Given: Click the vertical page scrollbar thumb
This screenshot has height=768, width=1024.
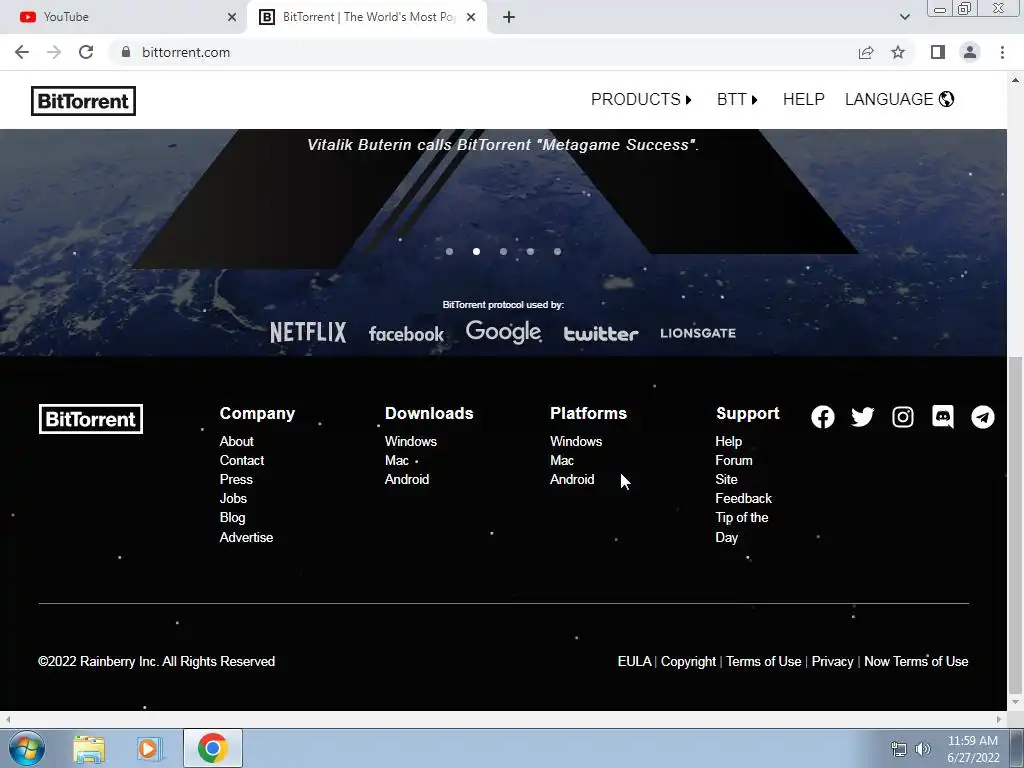Looking at the screenshot, I should click(1015, 526).
